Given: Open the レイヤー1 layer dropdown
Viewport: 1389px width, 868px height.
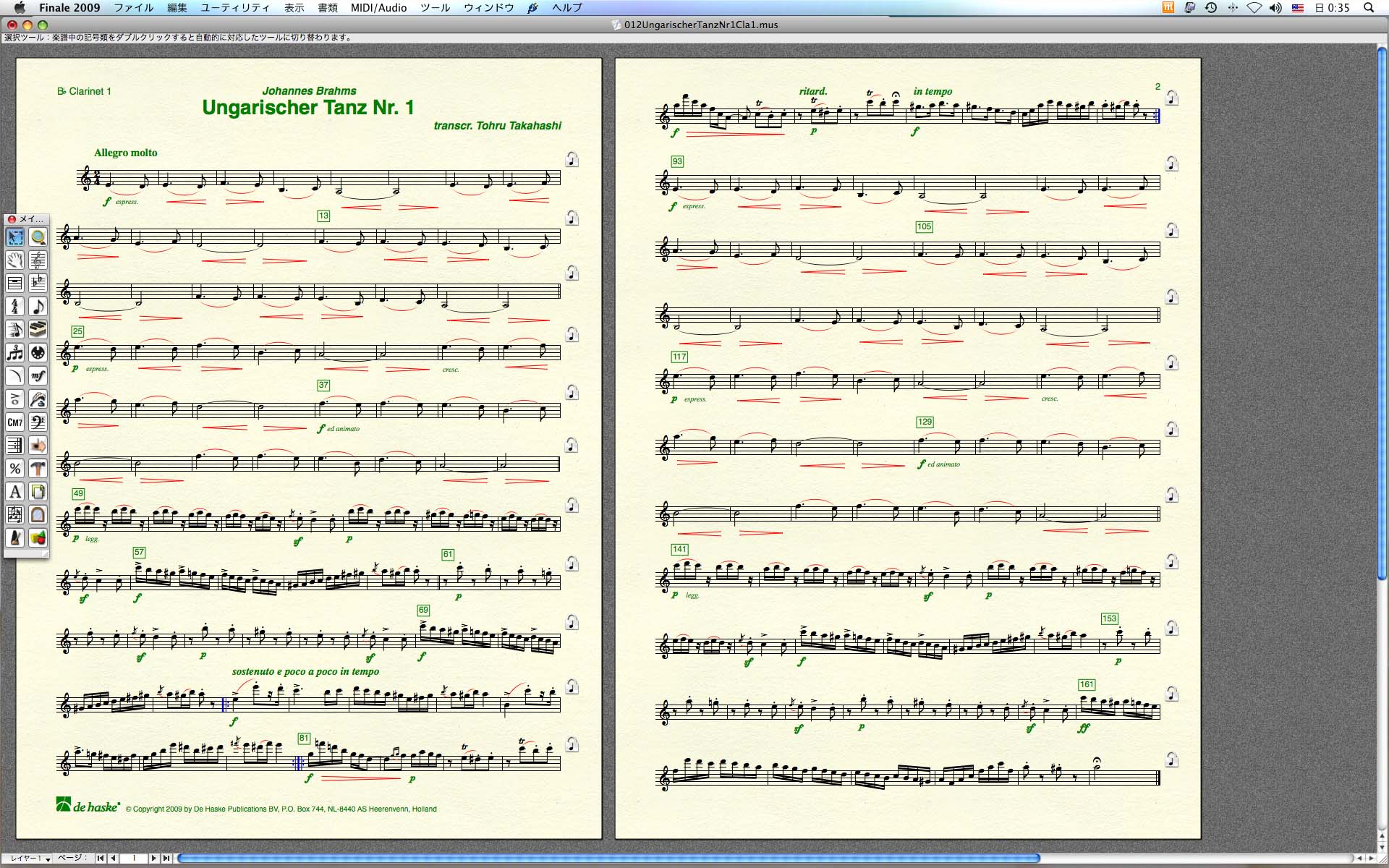Looking at the screenshot, I should 29,858.
